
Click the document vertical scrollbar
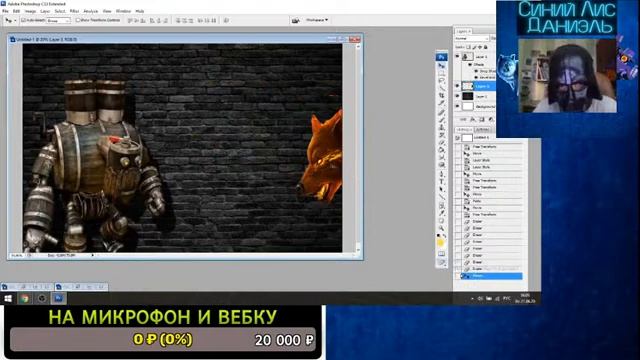click(x=358, y=147)
